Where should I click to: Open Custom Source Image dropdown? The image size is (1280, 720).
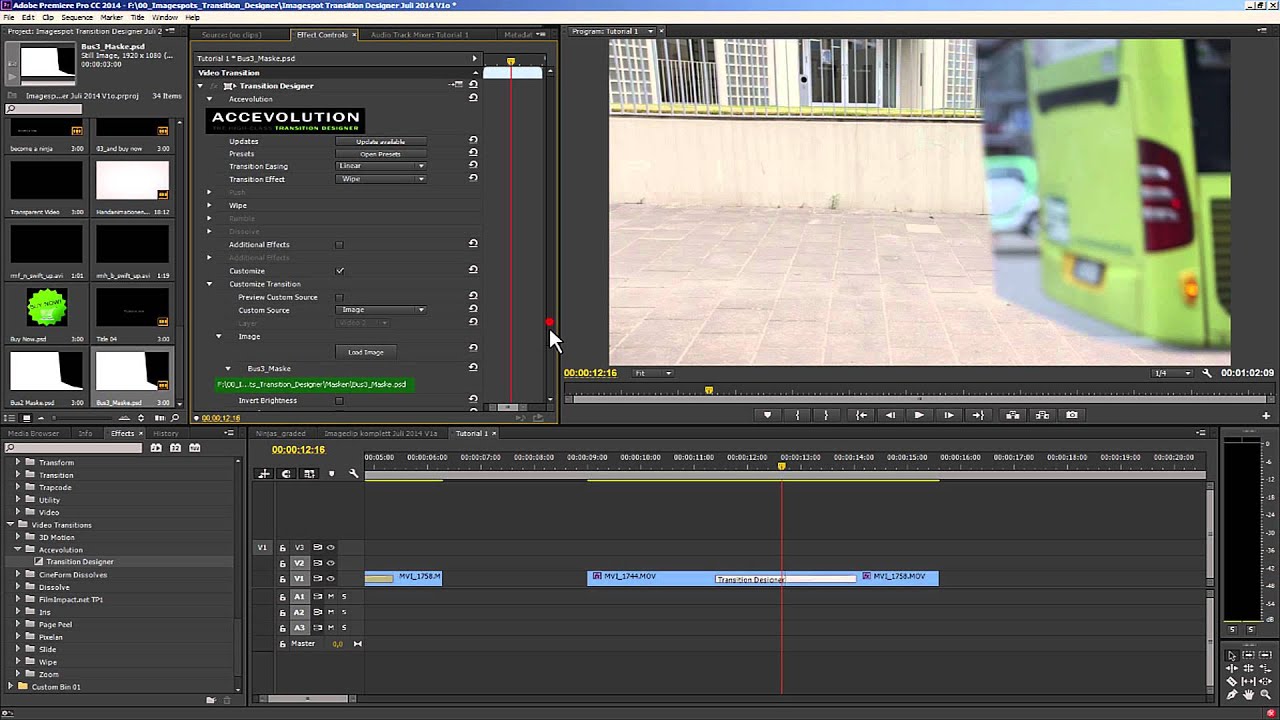(x=381, y=310)
